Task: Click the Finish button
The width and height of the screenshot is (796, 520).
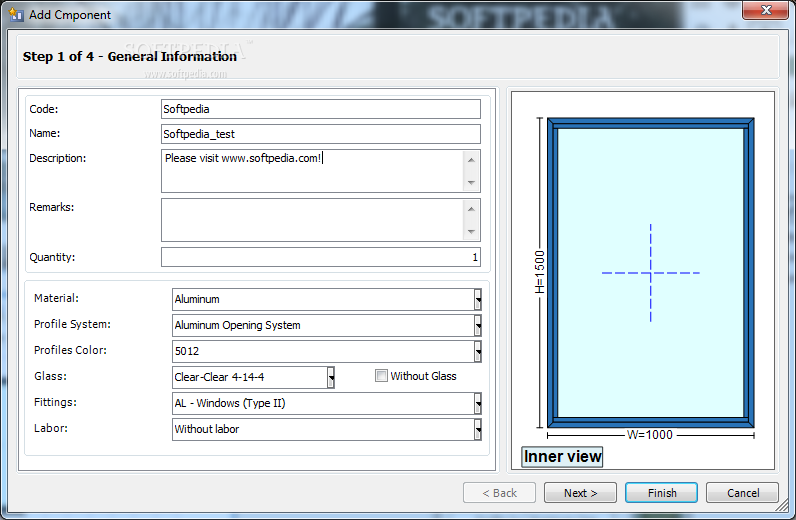Action: (661, 493)
